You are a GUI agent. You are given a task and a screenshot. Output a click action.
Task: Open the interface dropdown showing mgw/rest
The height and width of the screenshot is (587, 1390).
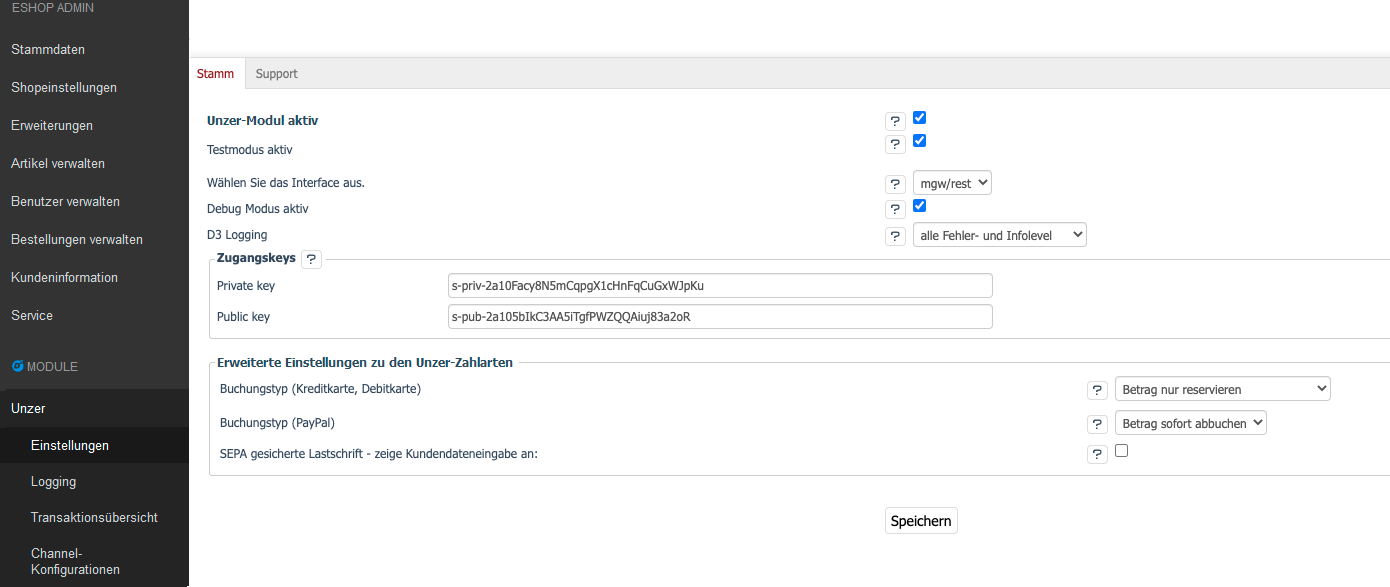click(951, 182)
